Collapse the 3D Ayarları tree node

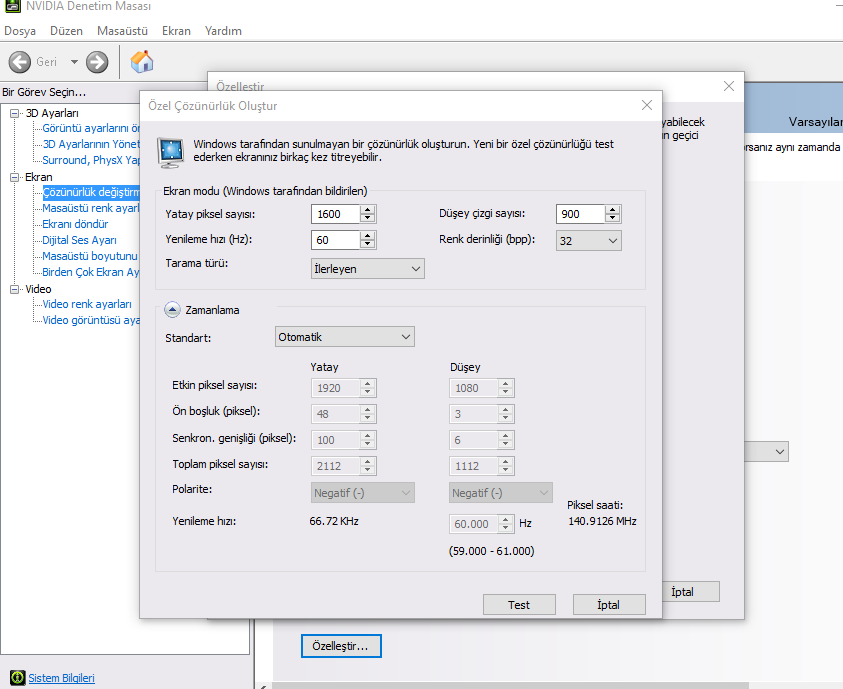(15, 113)
